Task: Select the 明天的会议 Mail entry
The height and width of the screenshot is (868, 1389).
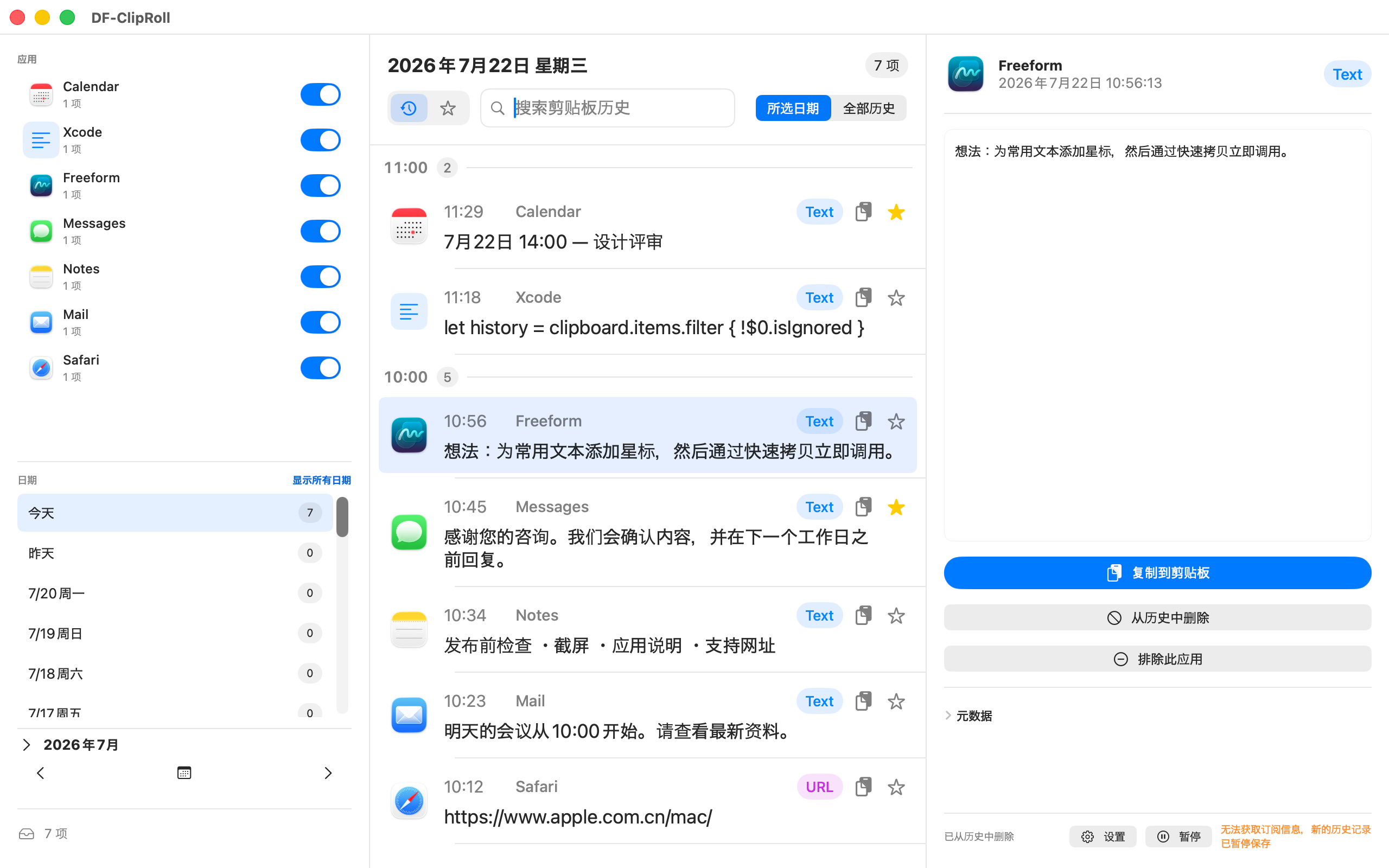Action: tap(647, 716)
